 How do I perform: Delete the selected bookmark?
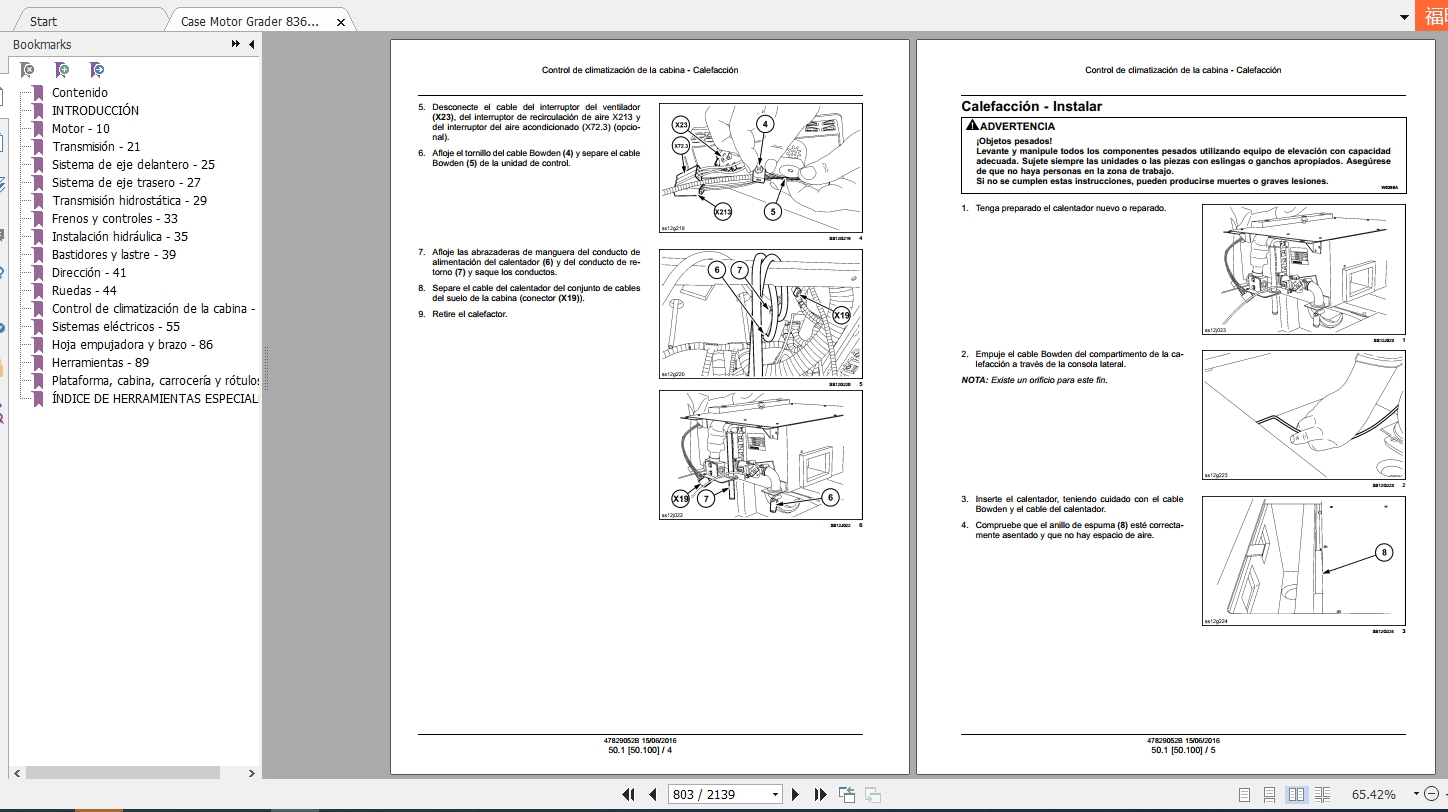[x=27, y=70]
